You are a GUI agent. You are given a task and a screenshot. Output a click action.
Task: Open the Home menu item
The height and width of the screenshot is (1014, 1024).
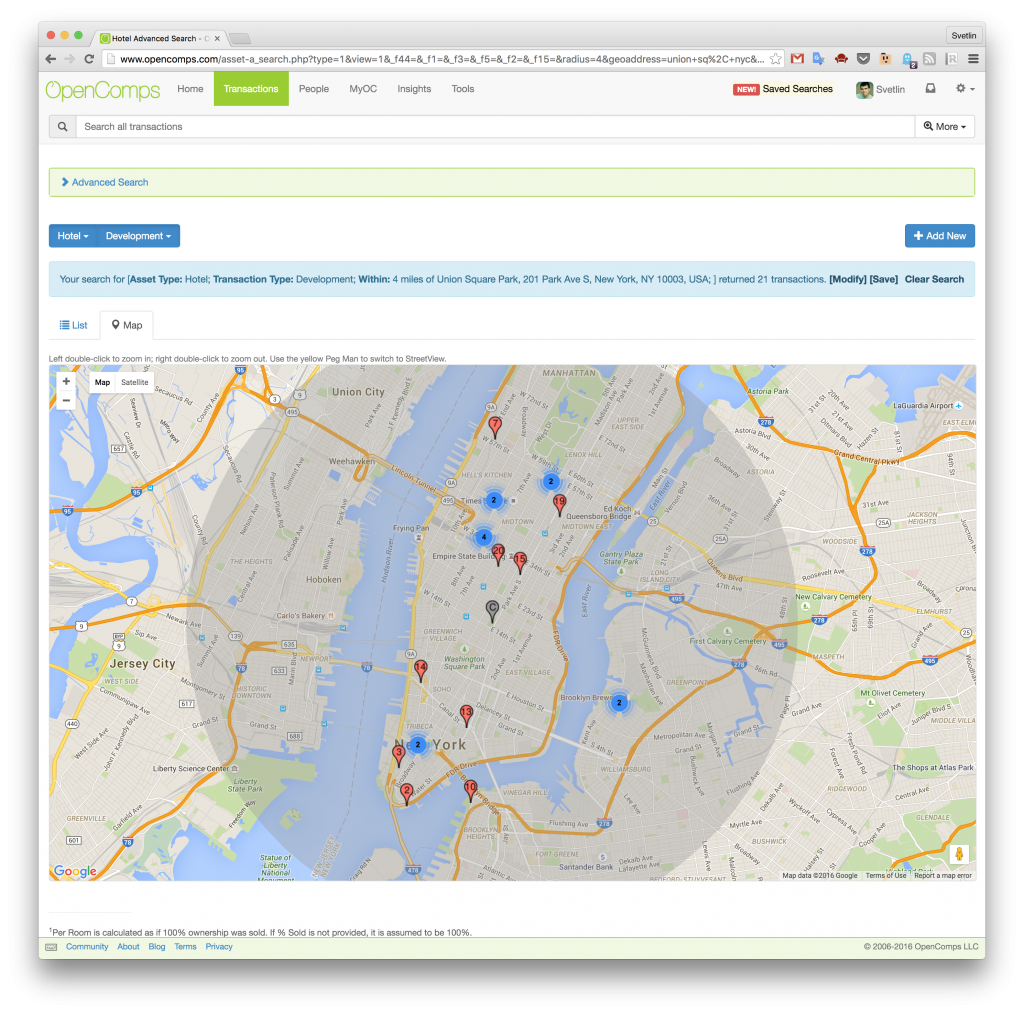[190, 89]
